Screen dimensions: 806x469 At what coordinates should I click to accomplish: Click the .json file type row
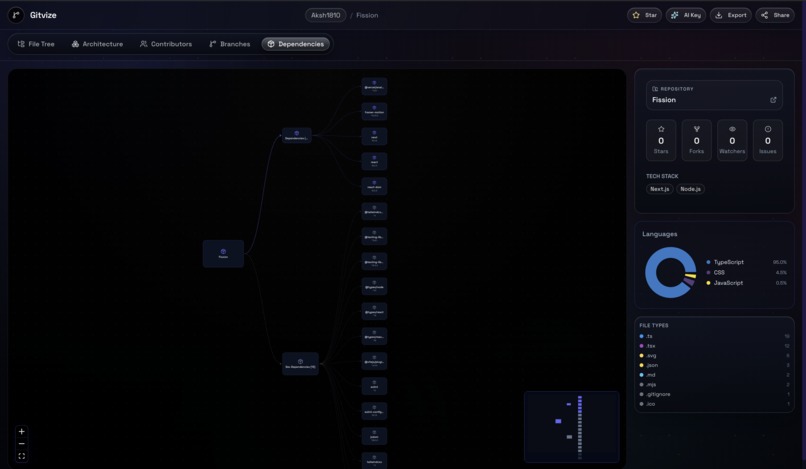coord(715,365)
